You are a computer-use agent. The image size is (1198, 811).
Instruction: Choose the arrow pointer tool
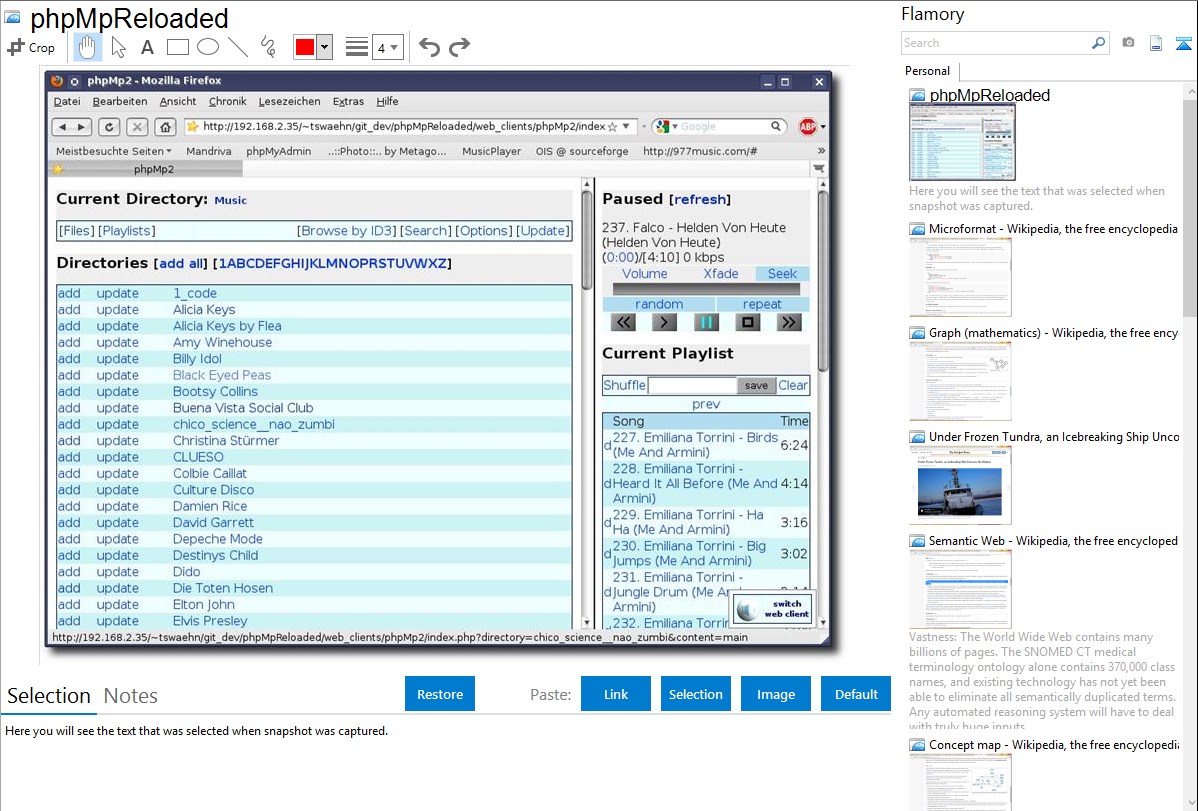[x=118, y=47]
